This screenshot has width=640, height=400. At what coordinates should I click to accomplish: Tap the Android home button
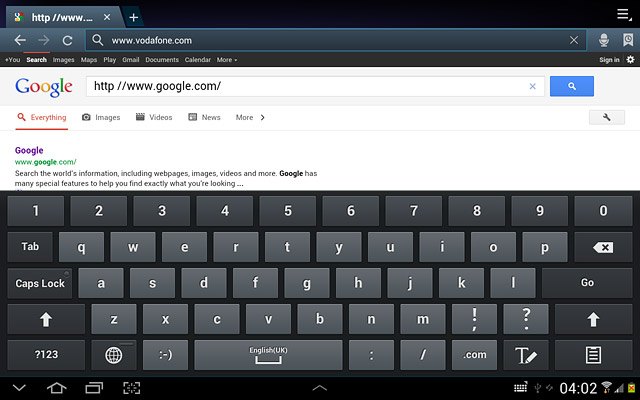pos(56,388)
